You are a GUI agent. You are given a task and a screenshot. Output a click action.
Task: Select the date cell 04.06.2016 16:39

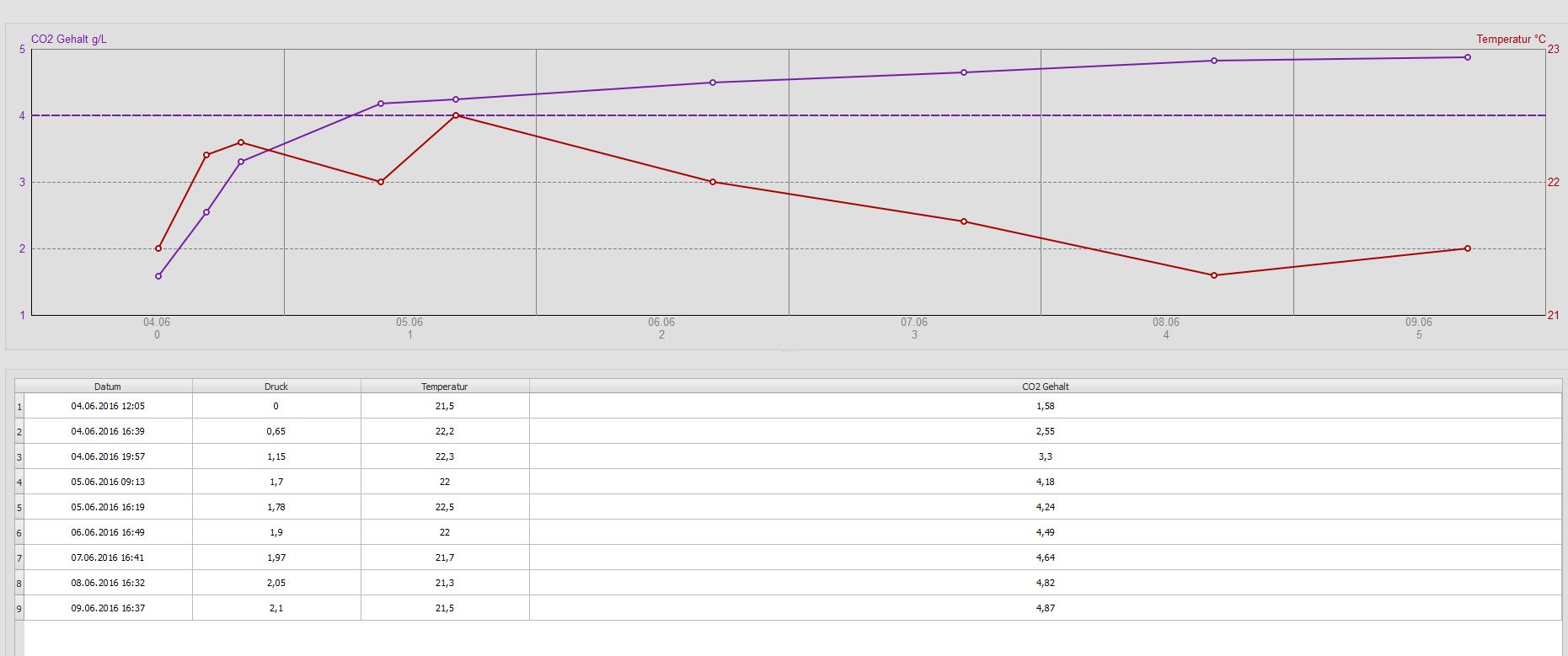tap(108, 431)
